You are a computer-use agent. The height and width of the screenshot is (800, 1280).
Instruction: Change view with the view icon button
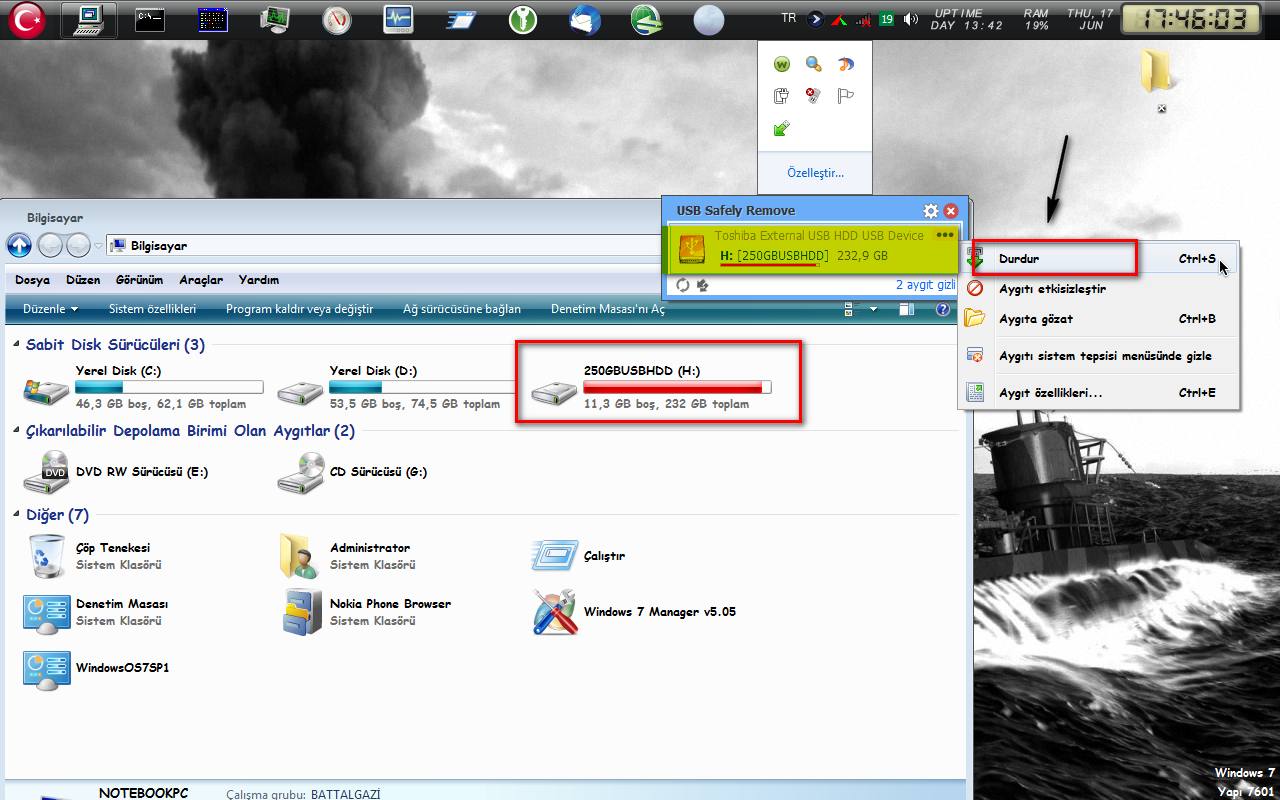pyautogui.click(x=853, y=310)
